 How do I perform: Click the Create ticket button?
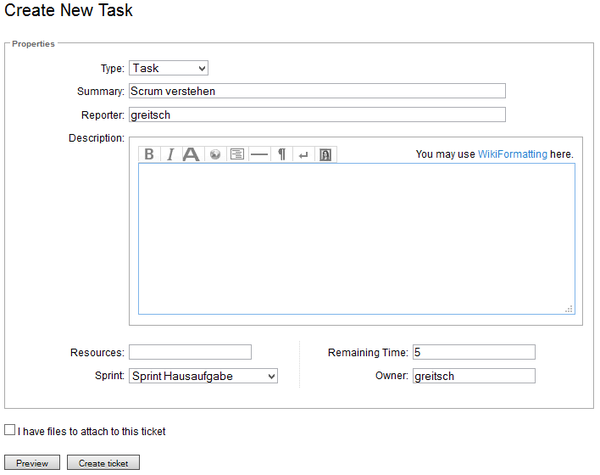[x=103, y=463]
